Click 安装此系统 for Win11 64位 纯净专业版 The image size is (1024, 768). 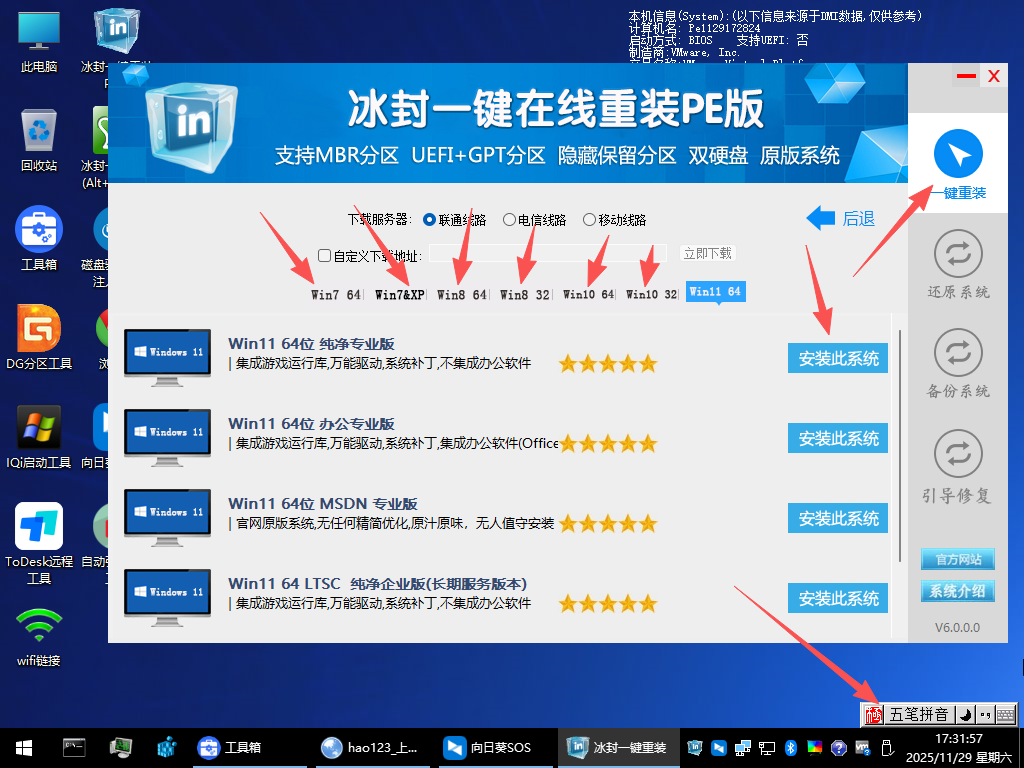[837, 357]
